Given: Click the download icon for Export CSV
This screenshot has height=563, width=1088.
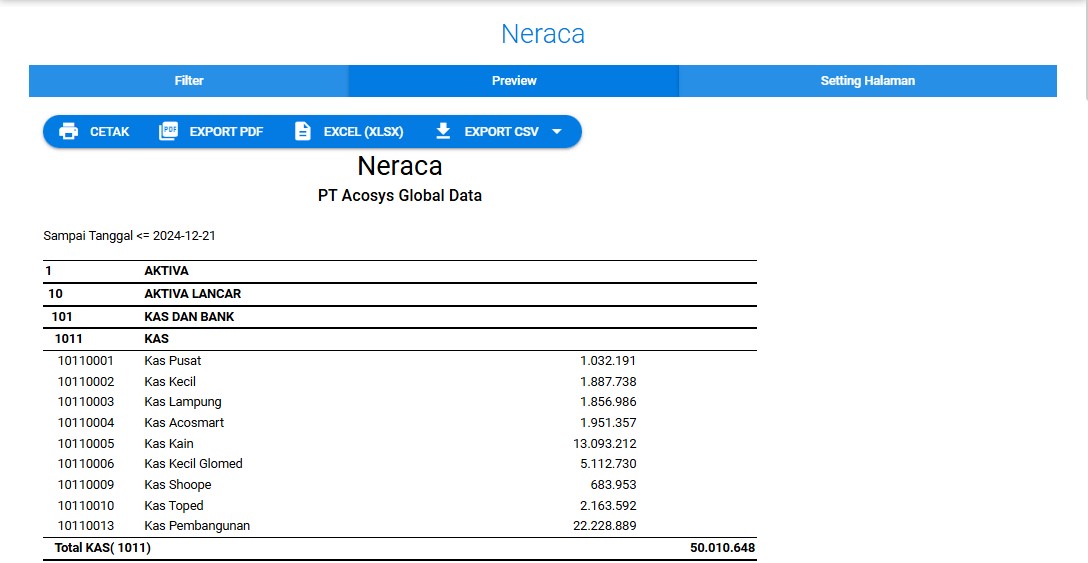Looking at the screenshot, I should (x=443, y=132).
